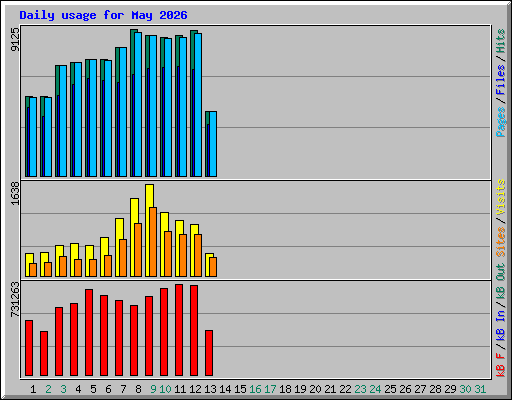The height and width of the screenshot is (400, 512).
Task: Click day 12 on the x-axis
Action: [195, 389]
